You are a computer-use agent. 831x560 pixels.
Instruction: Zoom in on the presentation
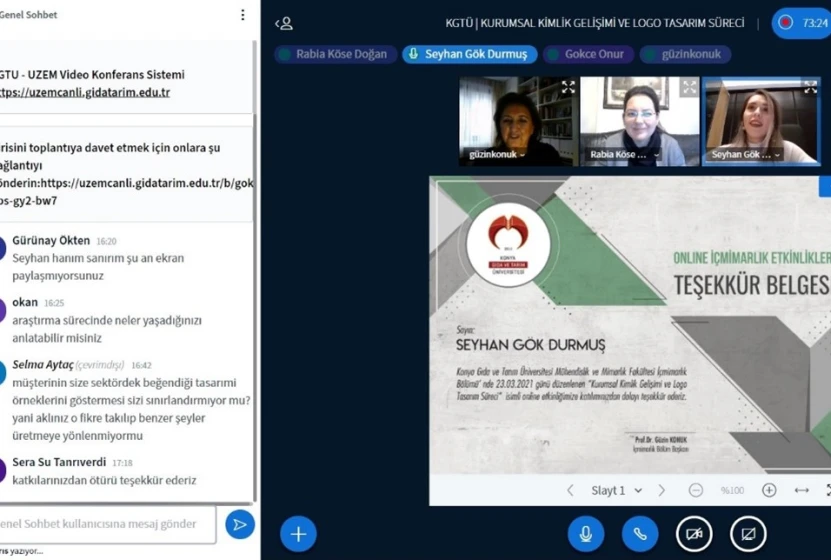tap(769, 490)
